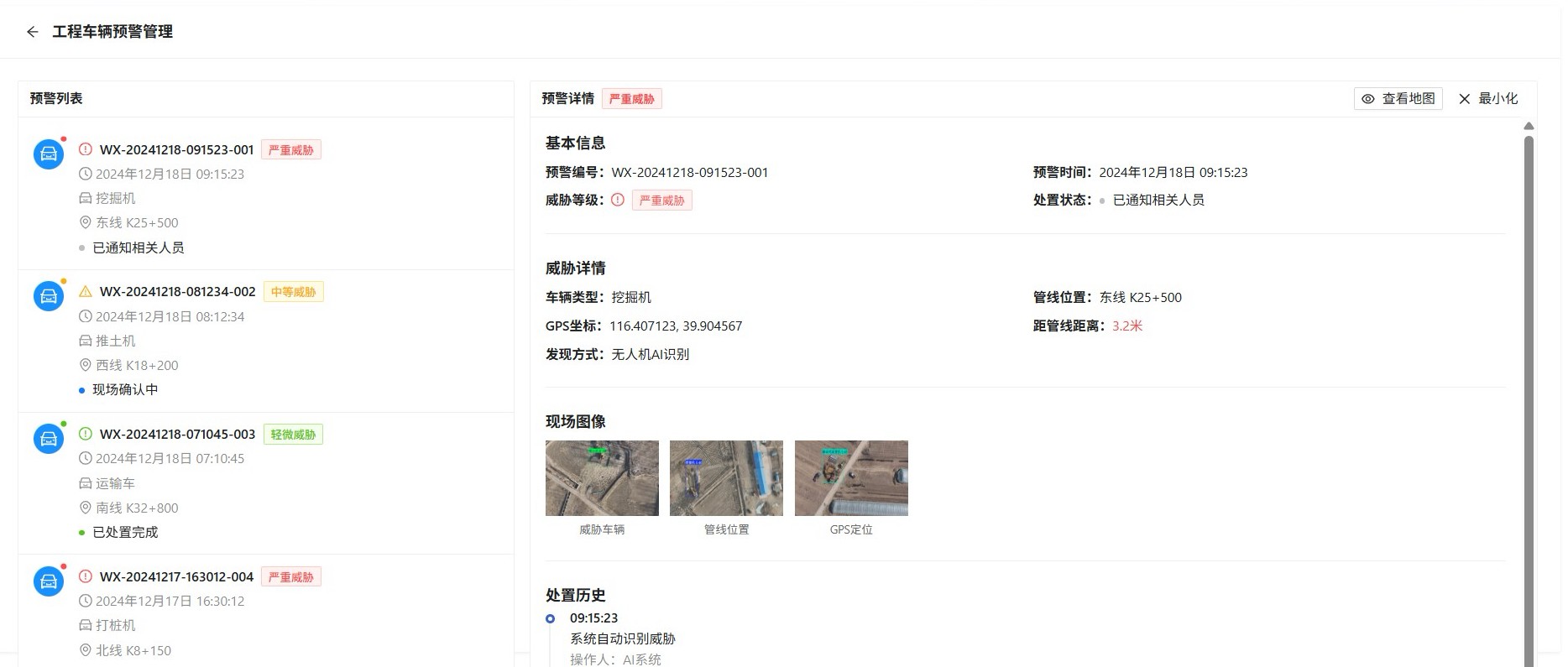Click status text 现场确认中

point(125,389)
